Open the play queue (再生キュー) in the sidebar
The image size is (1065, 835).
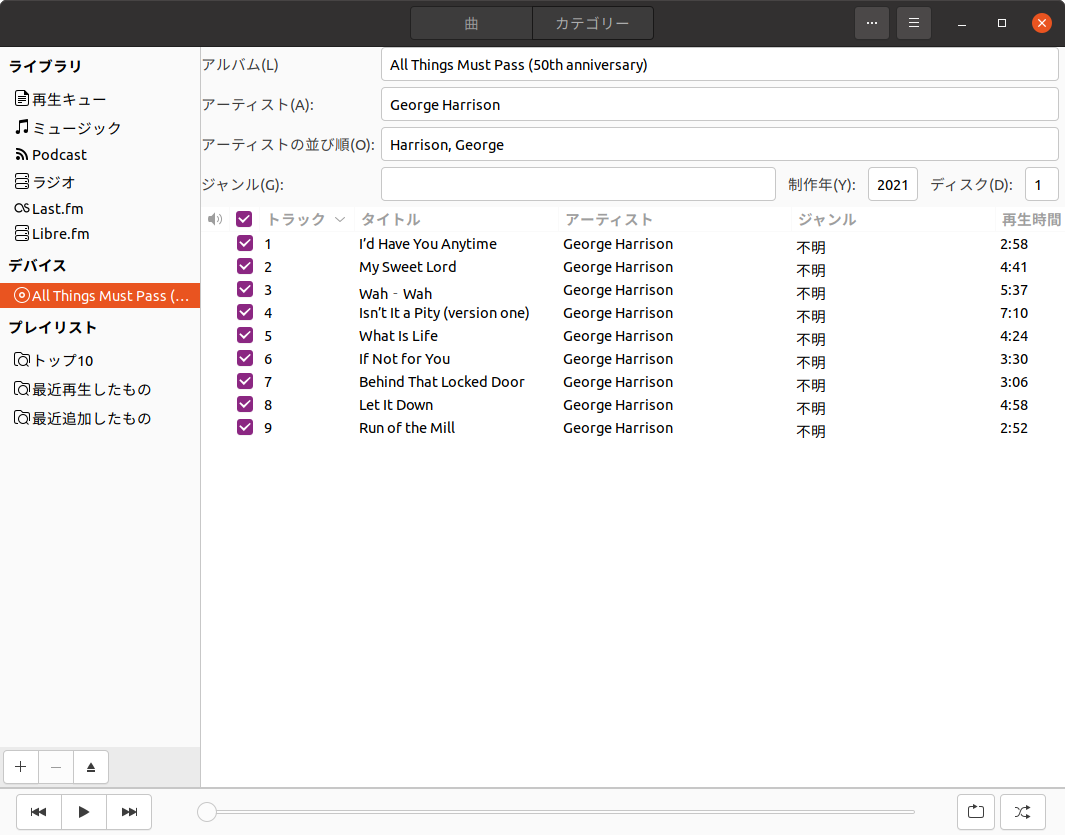[100, 99]
